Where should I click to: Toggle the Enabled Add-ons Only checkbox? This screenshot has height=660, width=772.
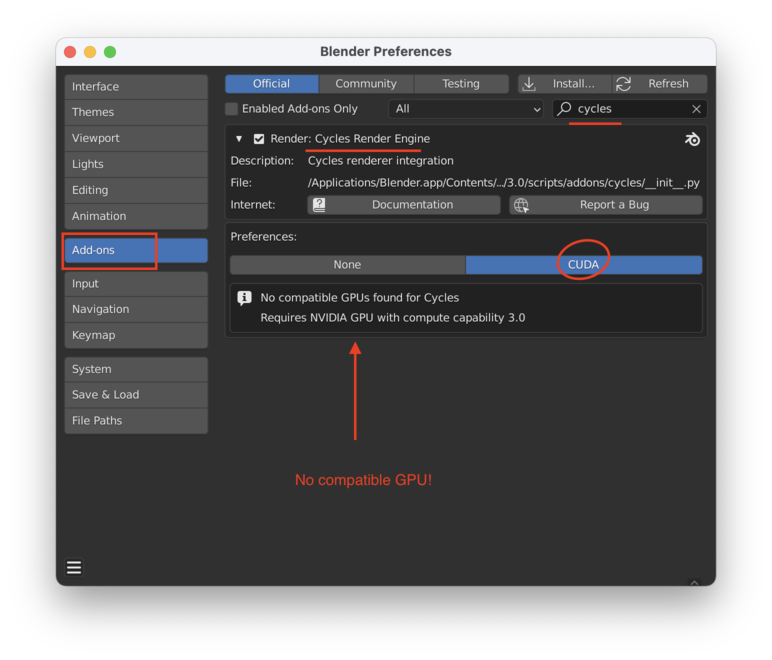(x=232, y=109)
